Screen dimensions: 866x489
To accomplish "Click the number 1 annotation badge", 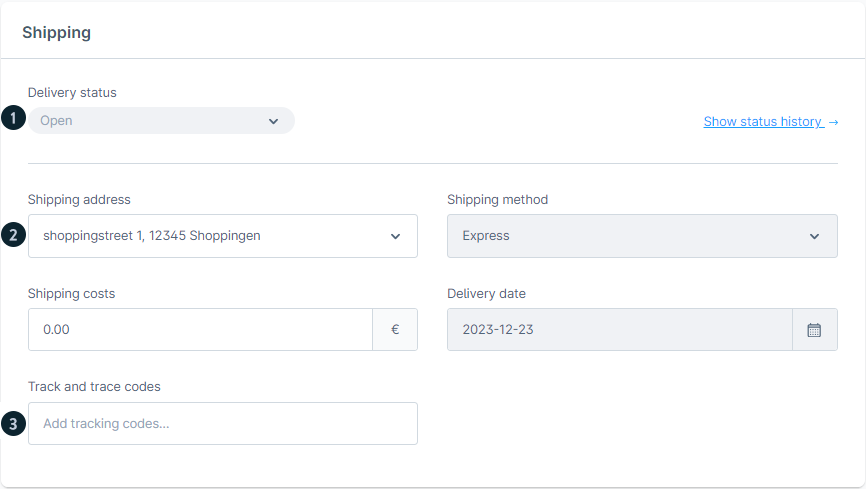I will point(13,119).
